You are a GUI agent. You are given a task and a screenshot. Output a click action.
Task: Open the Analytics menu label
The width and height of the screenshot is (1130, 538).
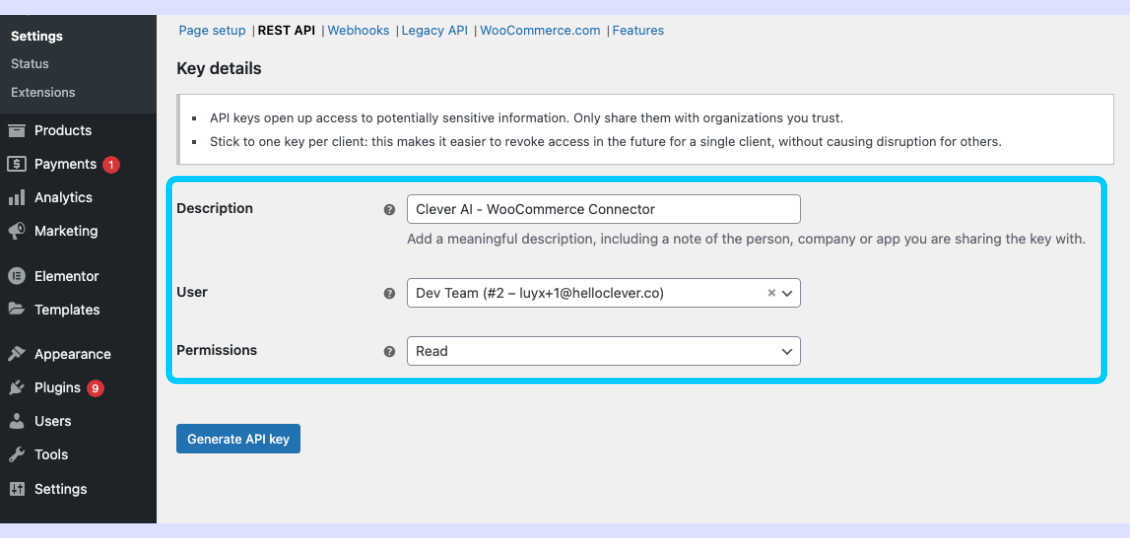coord(63,197)
